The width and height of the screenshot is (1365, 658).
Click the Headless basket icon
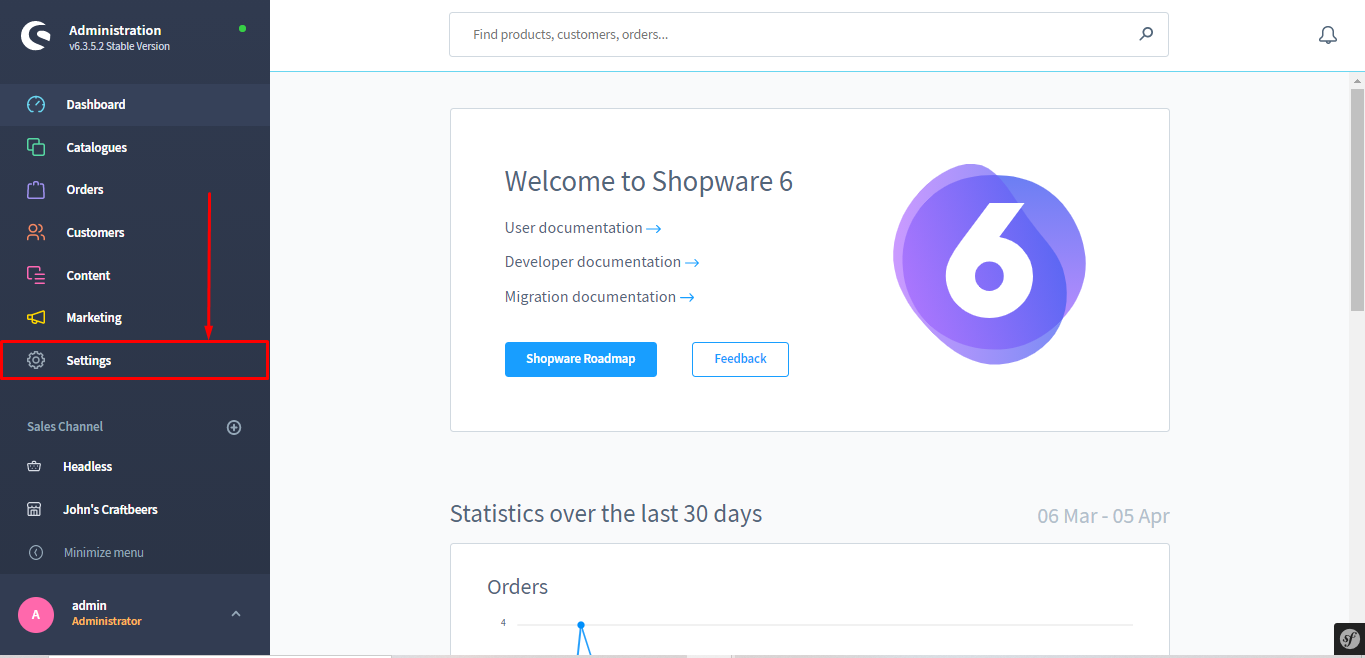[34, 466]
